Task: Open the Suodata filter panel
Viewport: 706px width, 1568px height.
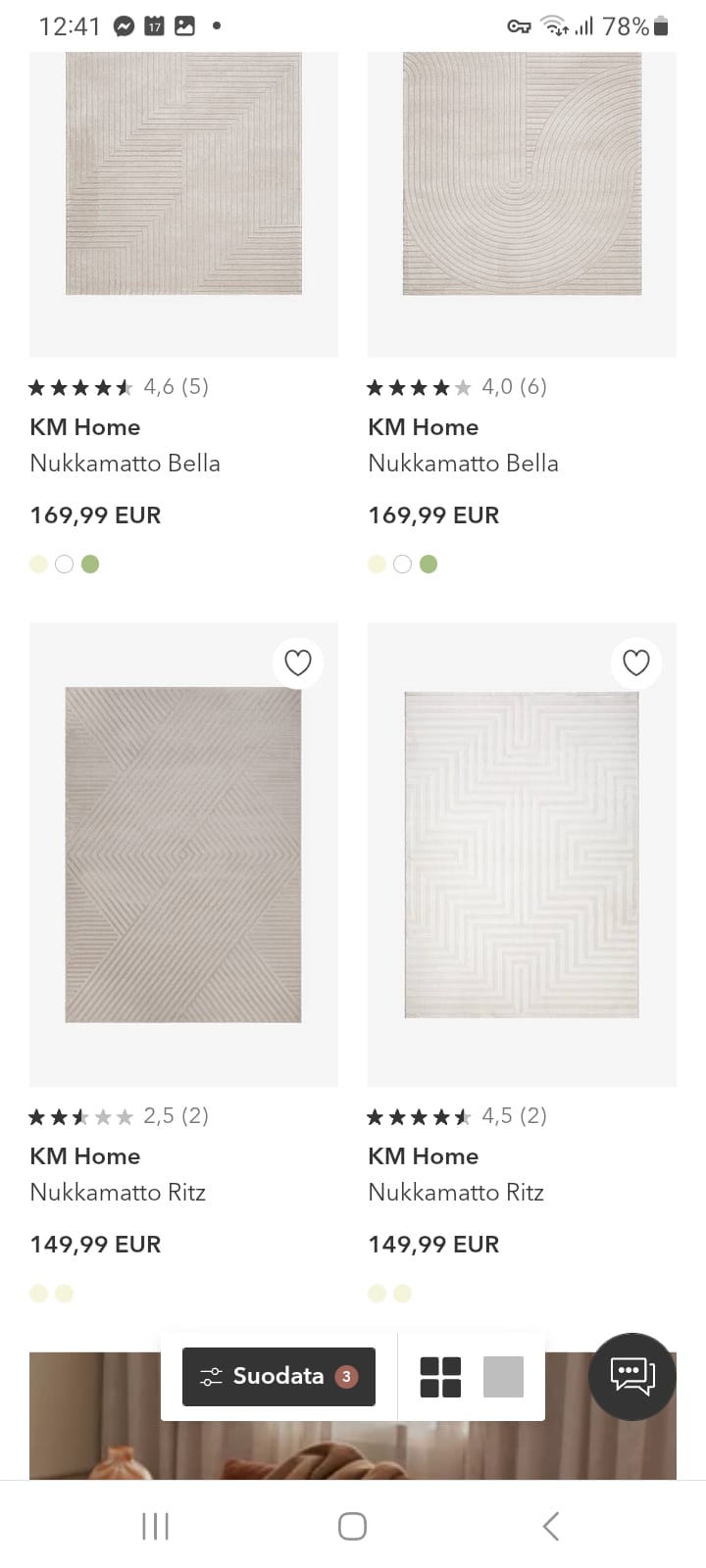Action: coord(278,1377)
